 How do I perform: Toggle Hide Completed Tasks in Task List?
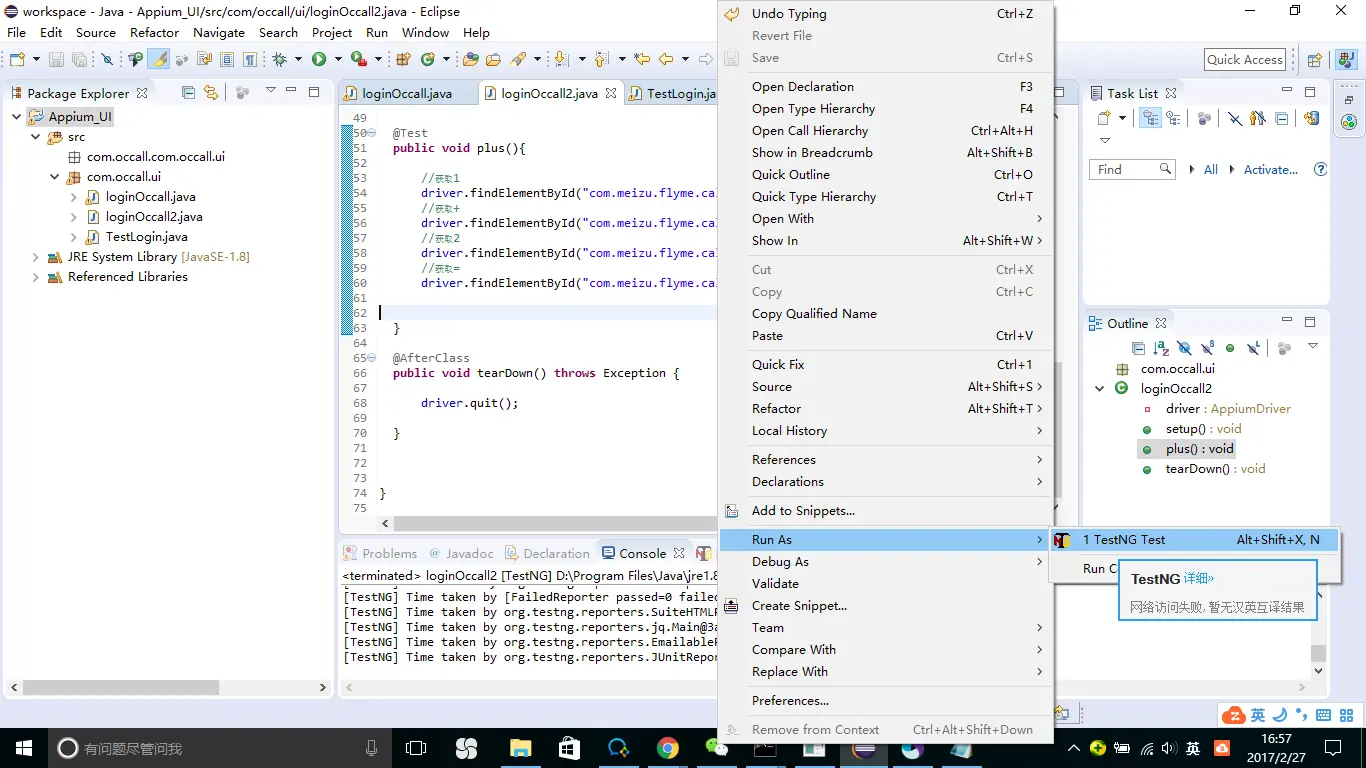[1235, 118]
